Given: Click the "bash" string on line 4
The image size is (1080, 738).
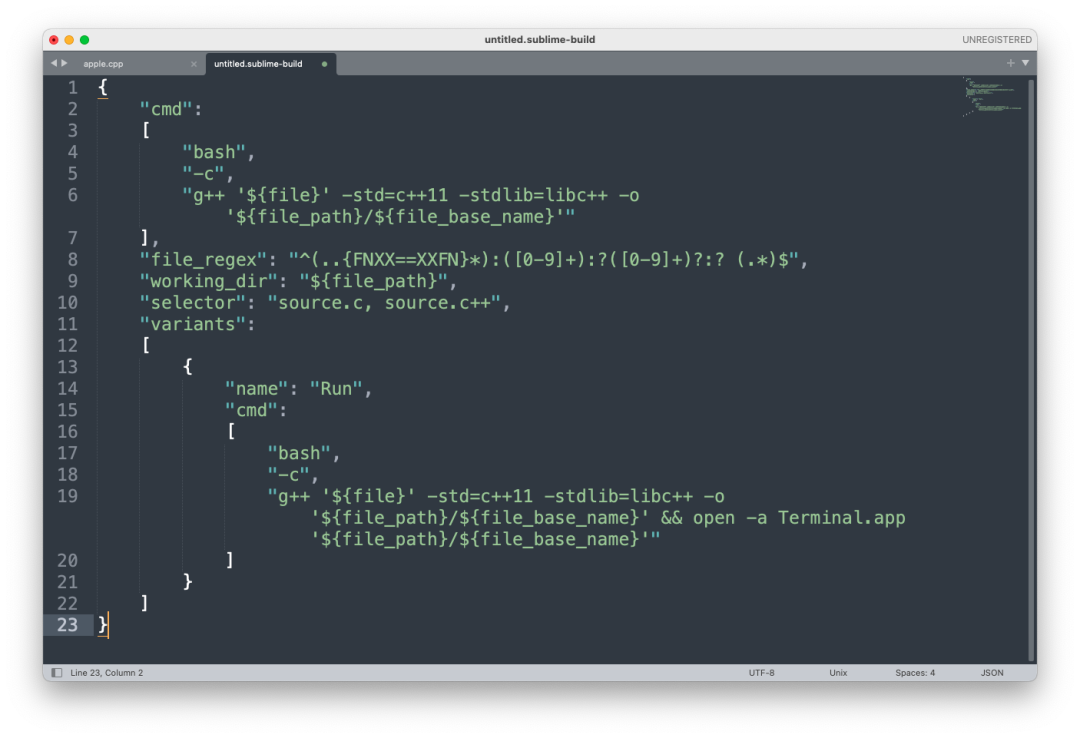Looking at the screenshot, I should click(214, 152).
